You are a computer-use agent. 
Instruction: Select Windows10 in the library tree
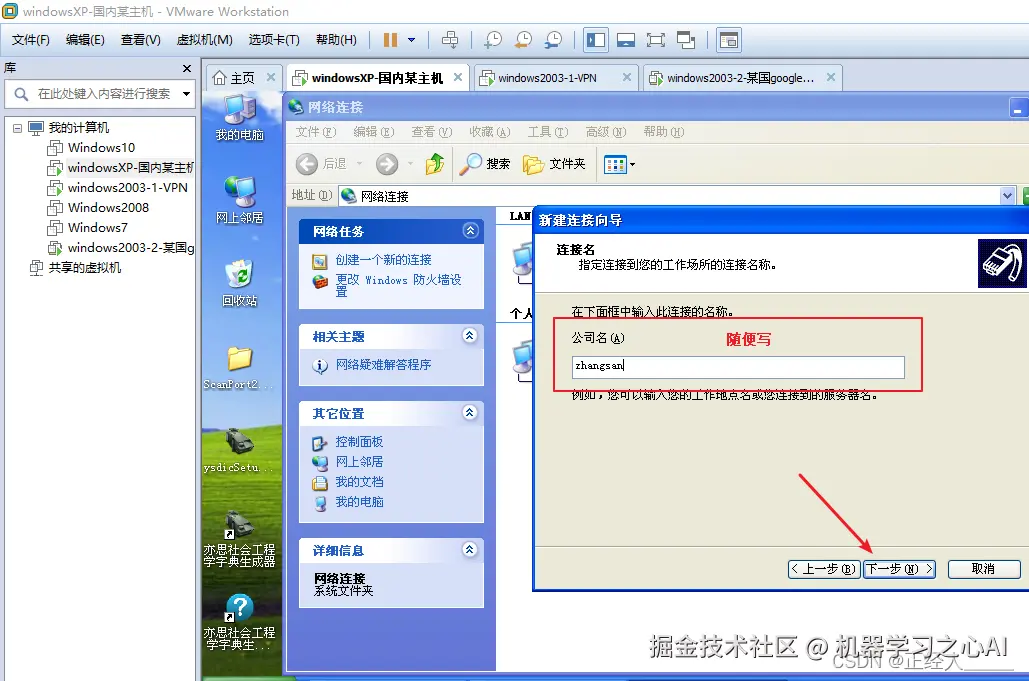pos(101,148)
